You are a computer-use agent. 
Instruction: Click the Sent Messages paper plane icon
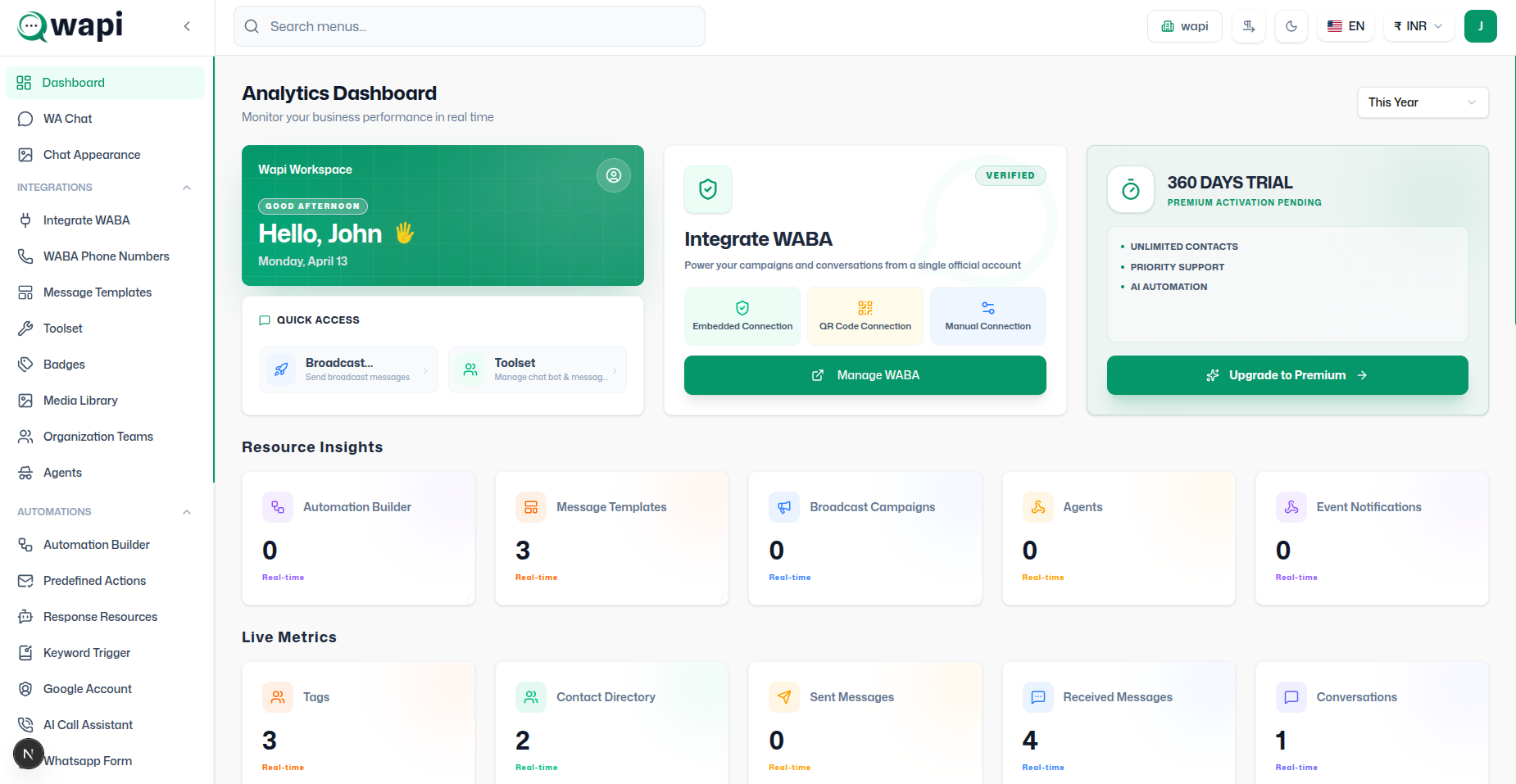[784, 697]
